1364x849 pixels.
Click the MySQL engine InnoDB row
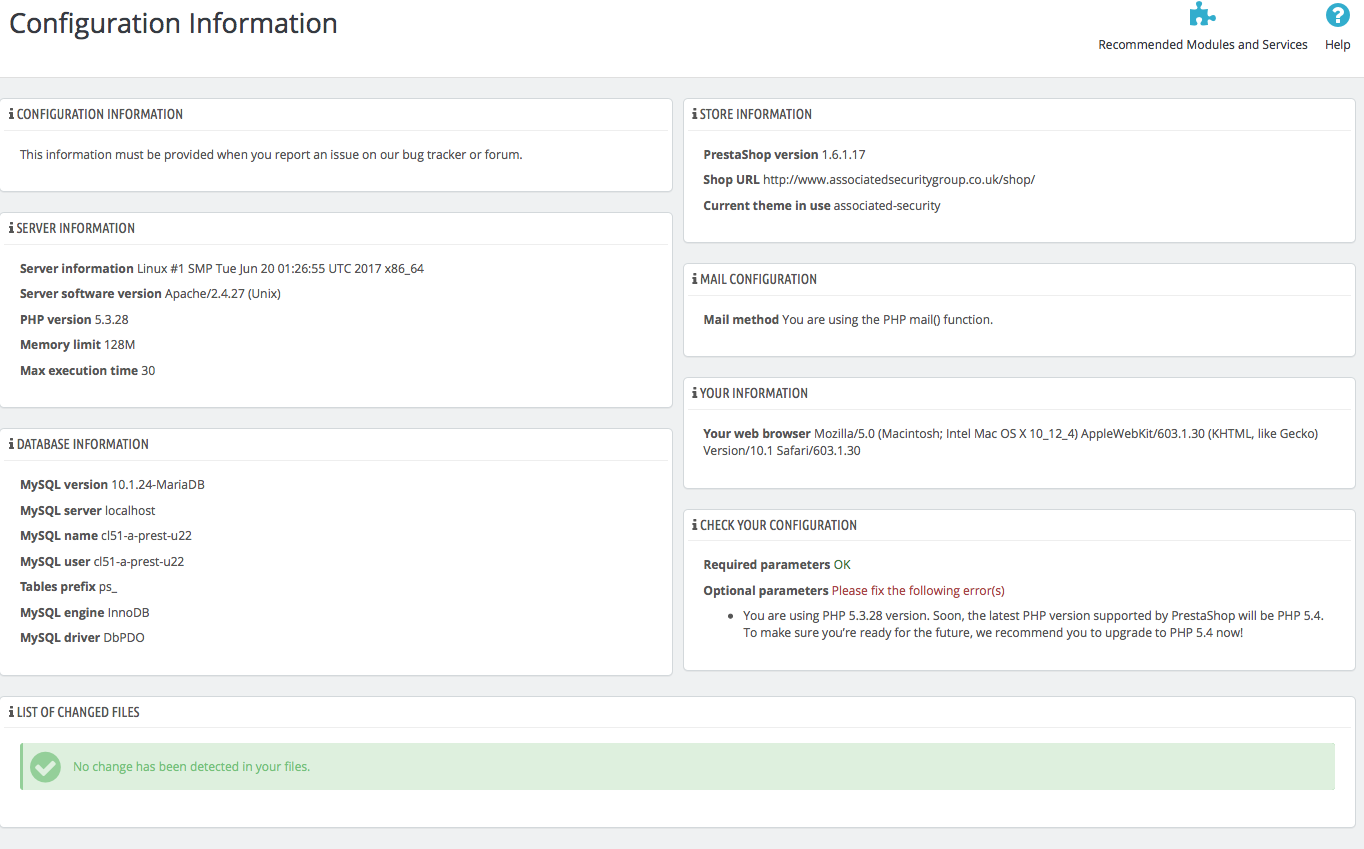(84, 613)
